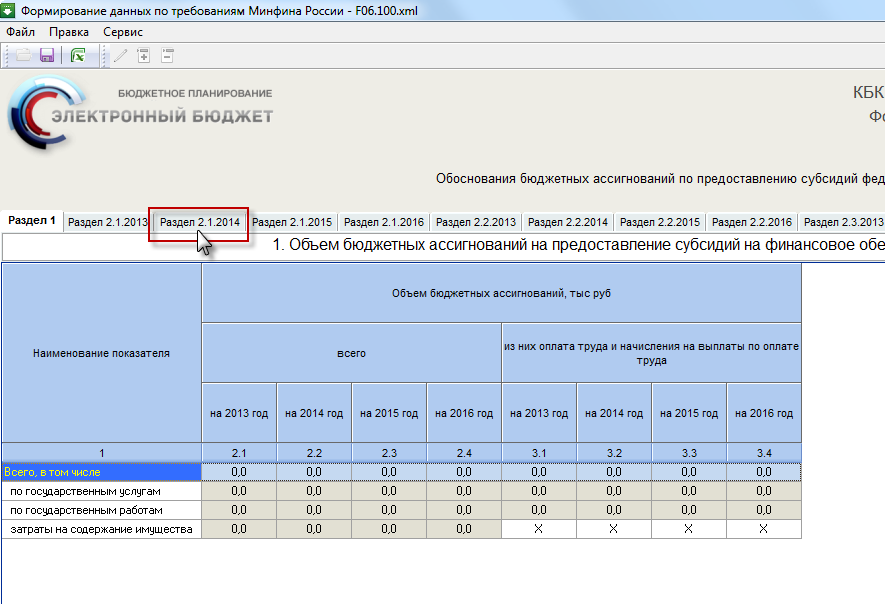Click the app icon in title bar
The height and width of the screenshot is (604, 885).
[8, 10]
